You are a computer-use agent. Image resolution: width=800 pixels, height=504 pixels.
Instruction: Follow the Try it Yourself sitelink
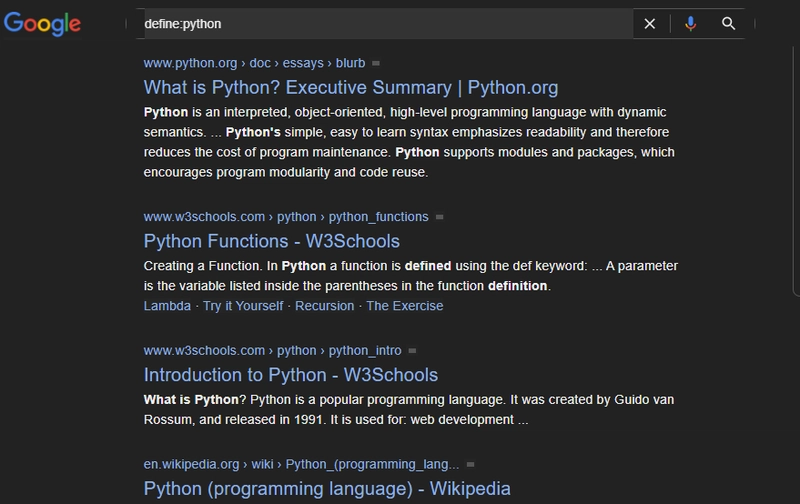243,306
